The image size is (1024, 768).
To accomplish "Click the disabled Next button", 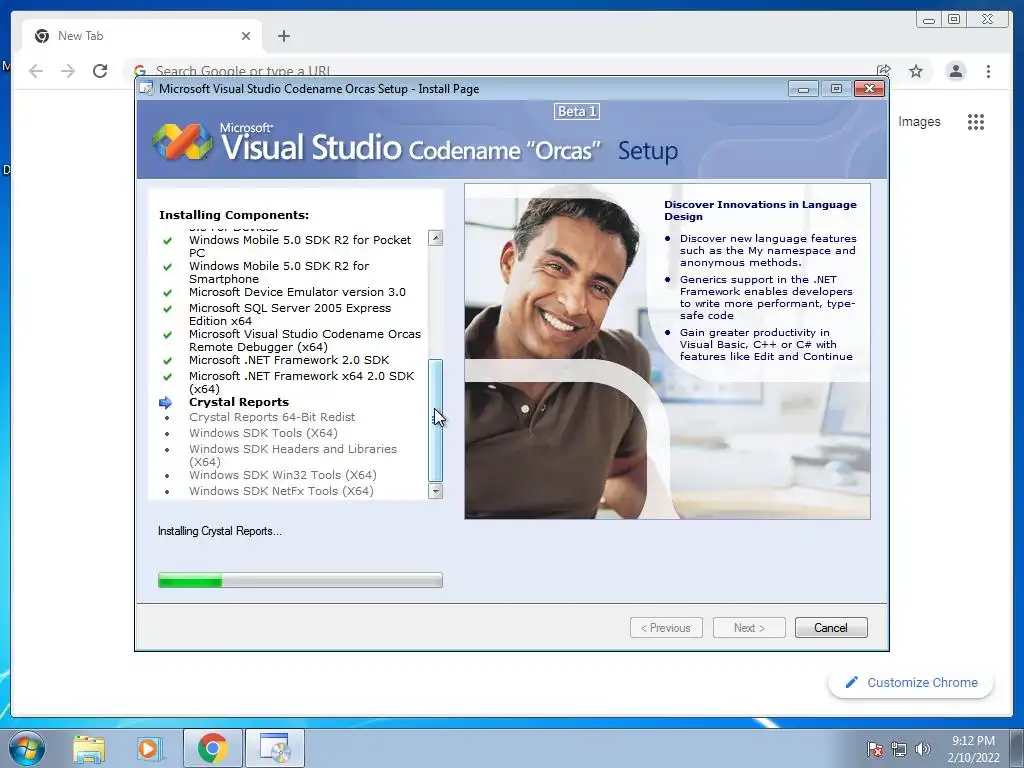I will (749, 628).
